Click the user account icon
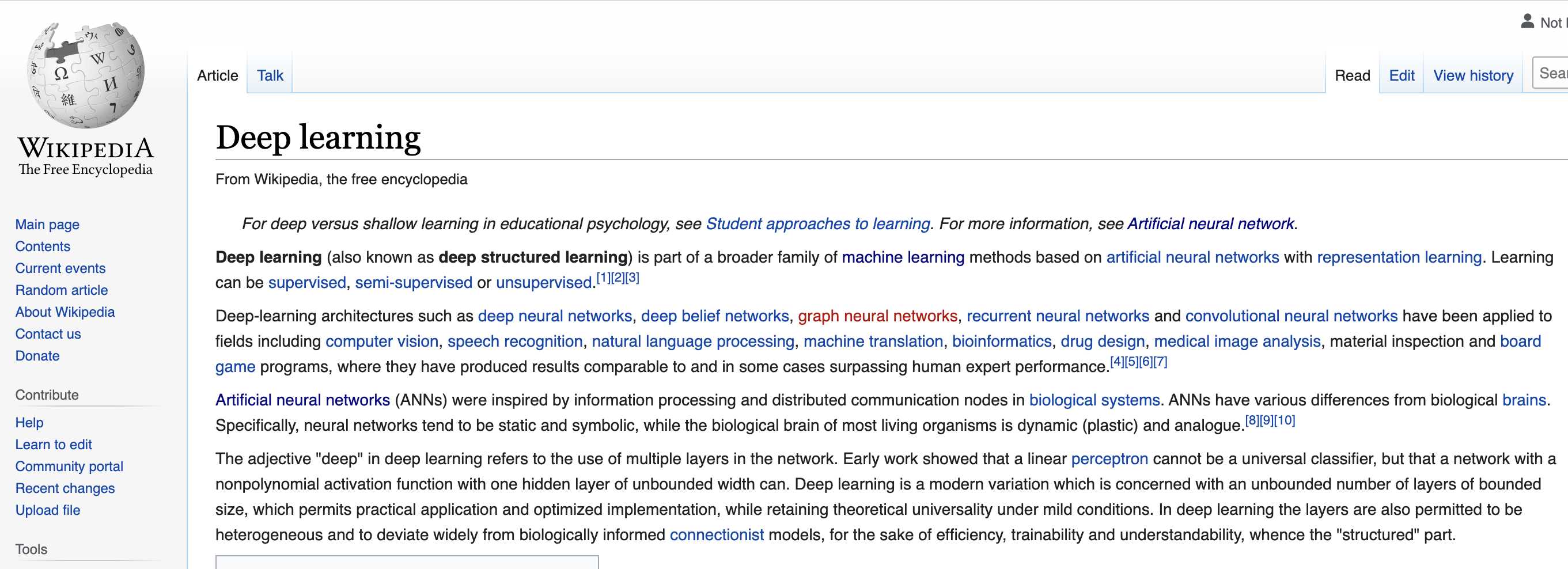Screen dimensions: 1568x569 pyautogui.click(x=1527, y=22)
